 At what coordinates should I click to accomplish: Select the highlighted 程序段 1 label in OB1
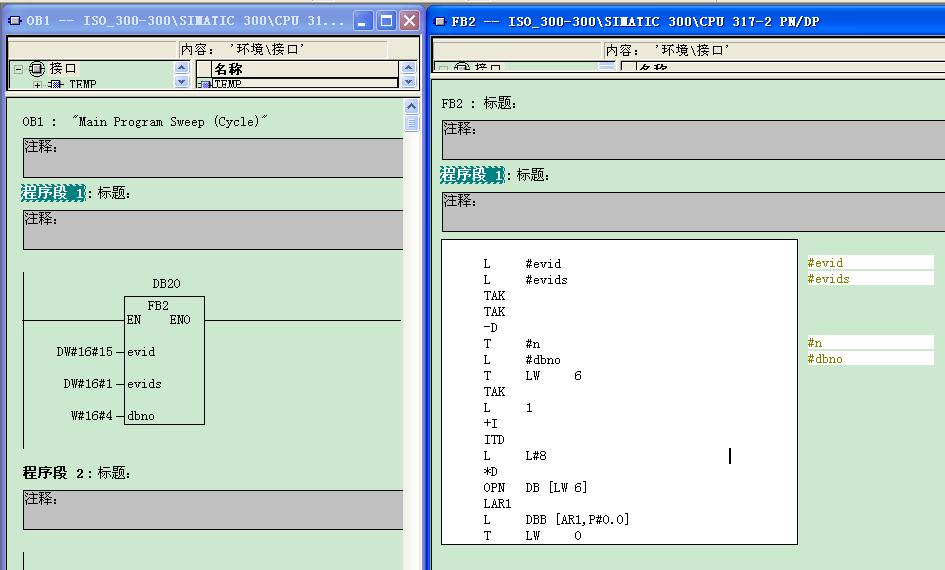(53, 193)
